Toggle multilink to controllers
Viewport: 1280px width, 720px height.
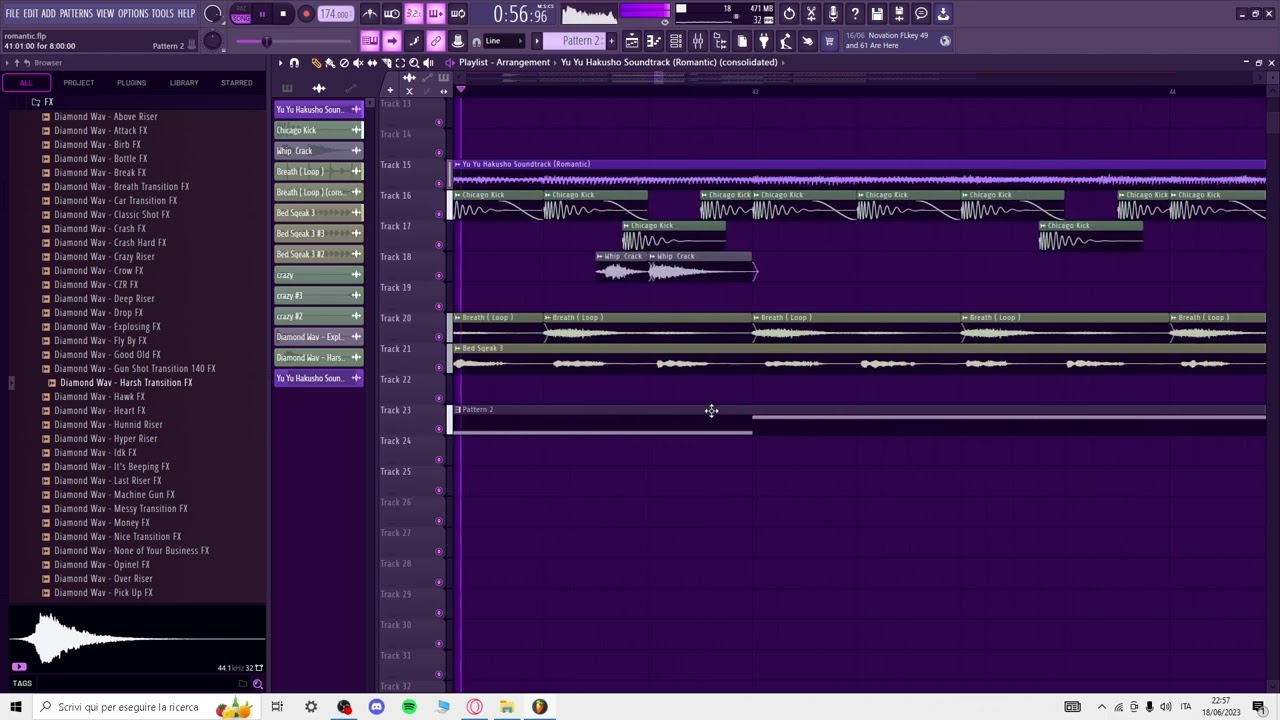click(436, 41)
